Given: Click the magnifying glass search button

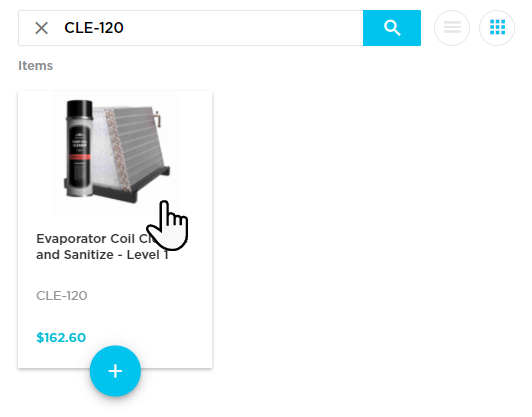Looking at the screenshot, I should (x=392, y=28).
